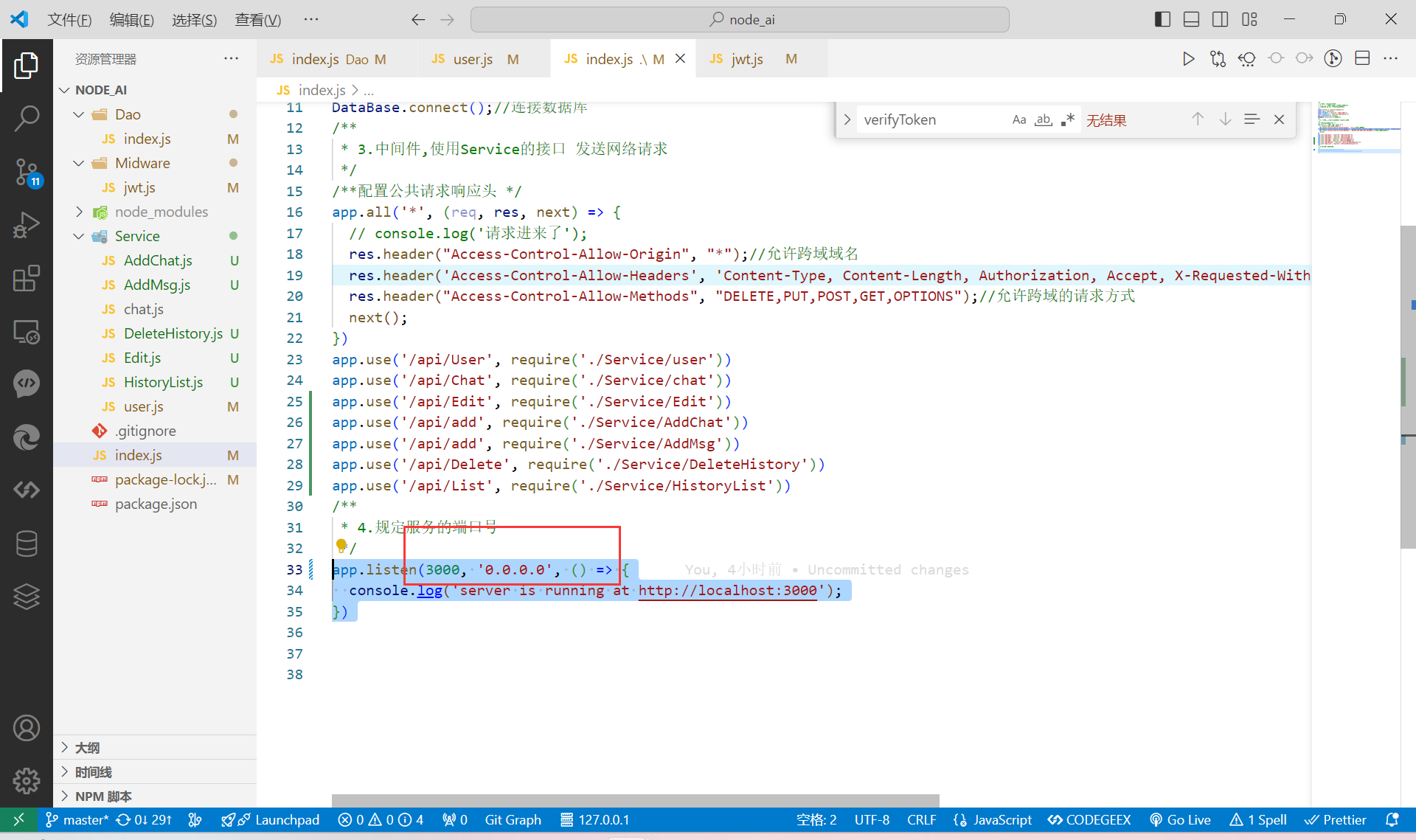Toggle Use Regular Expression in find widget
The width and height of the screenshot is (1416, 840).
[x=1067, y=119]
